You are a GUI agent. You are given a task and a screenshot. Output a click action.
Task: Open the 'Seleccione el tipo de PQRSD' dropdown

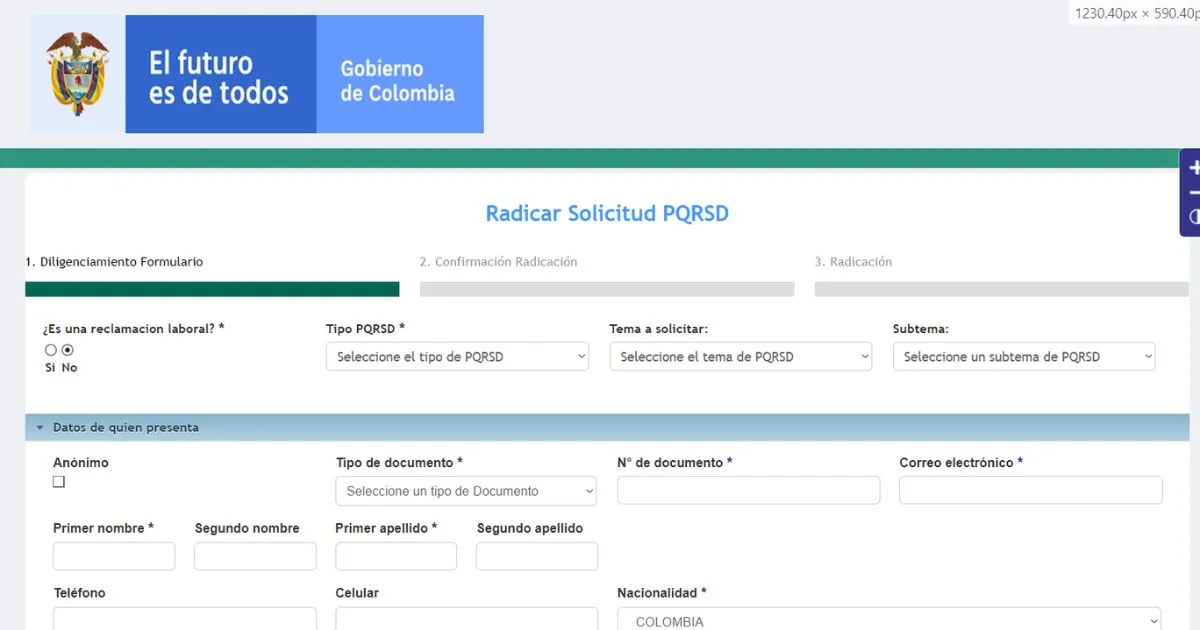(457, 357)
